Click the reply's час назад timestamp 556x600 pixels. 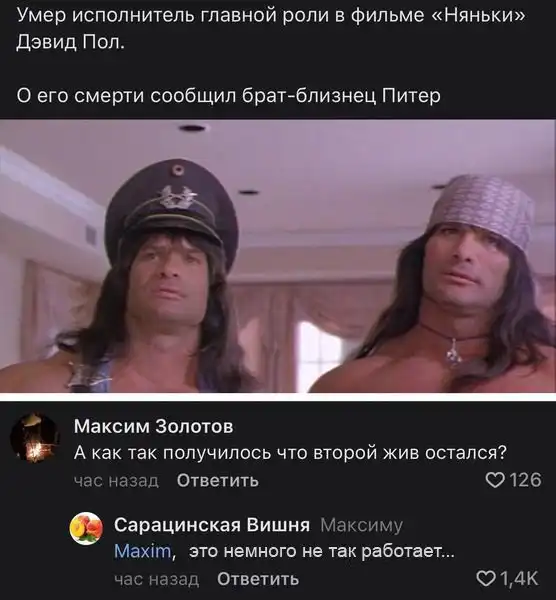point(157,579)
